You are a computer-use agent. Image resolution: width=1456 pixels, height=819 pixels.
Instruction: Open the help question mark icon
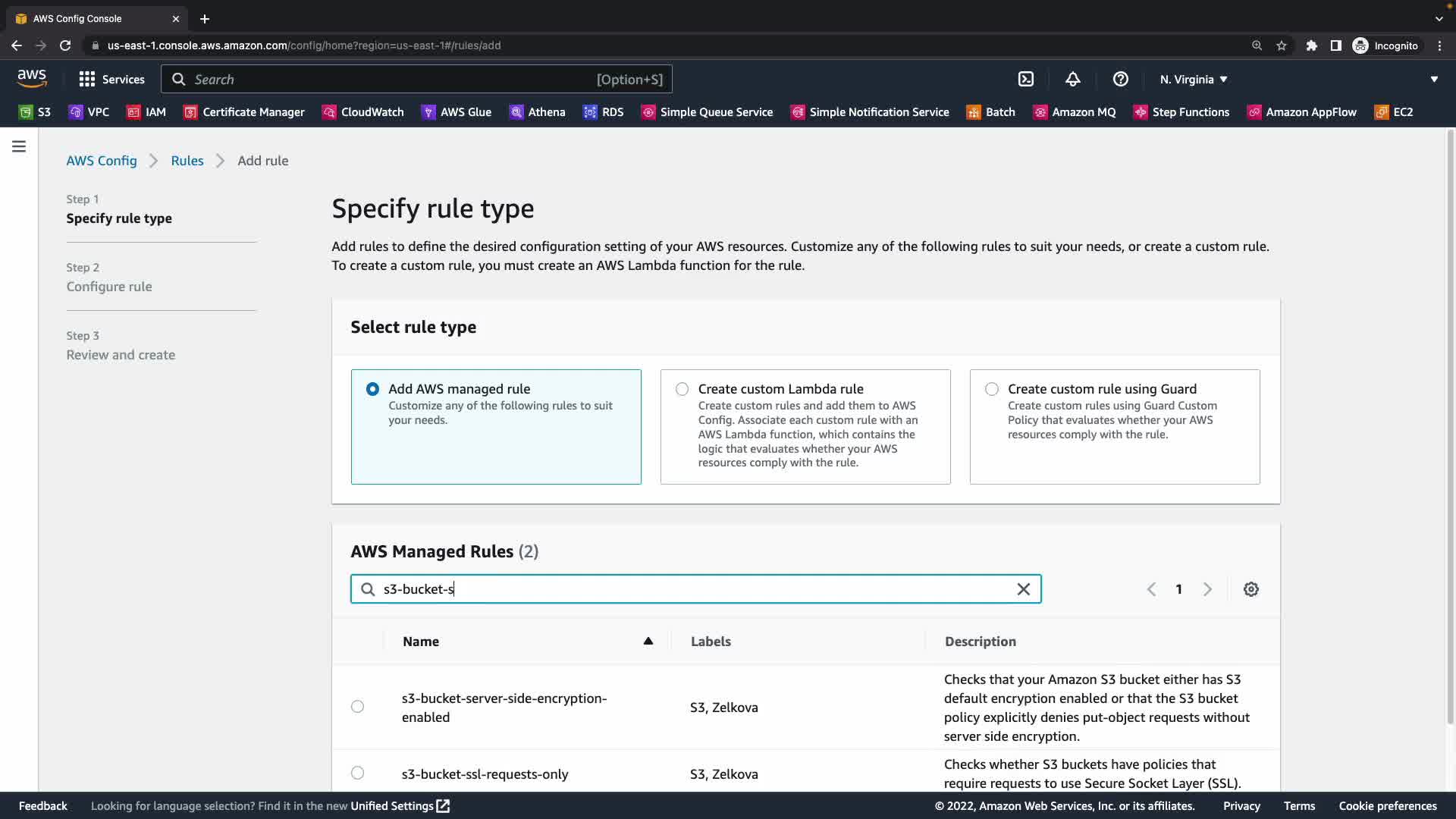click(1120, 79)
